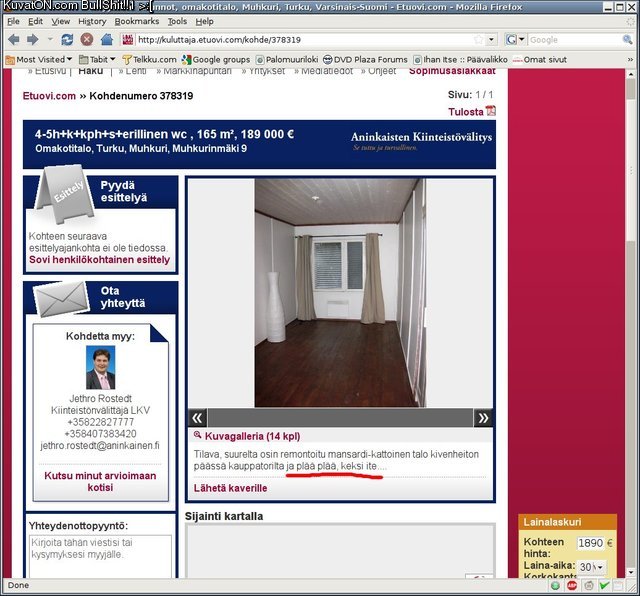Open the Bookmarks menu
640x596 pixels.
[137, 22]
